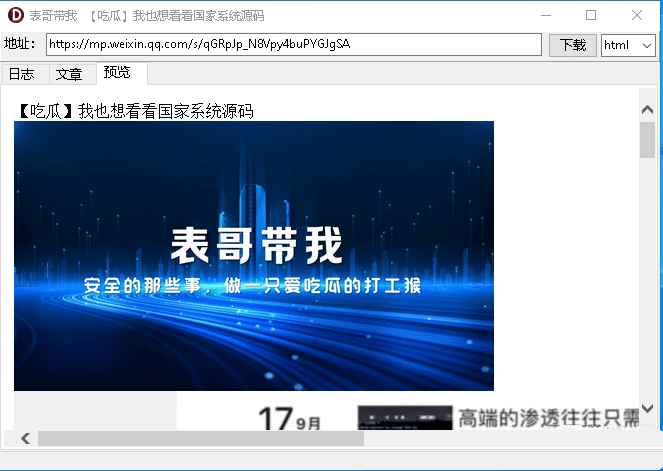Close the 表哥带我 window
The image size is (663, 471).
637,15
